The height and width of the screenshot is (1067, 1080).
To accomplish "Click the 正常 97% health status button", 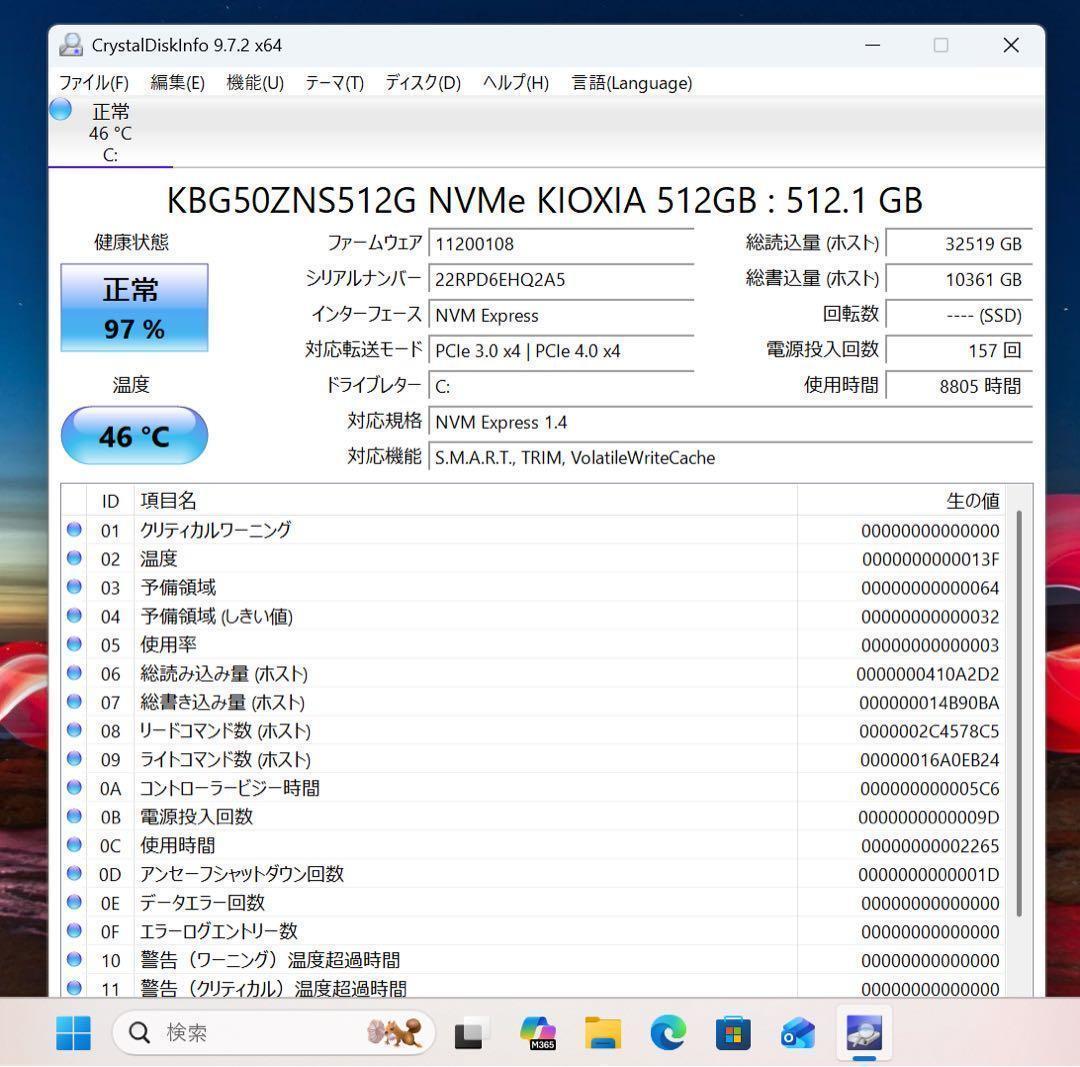I will click(134, 308).
